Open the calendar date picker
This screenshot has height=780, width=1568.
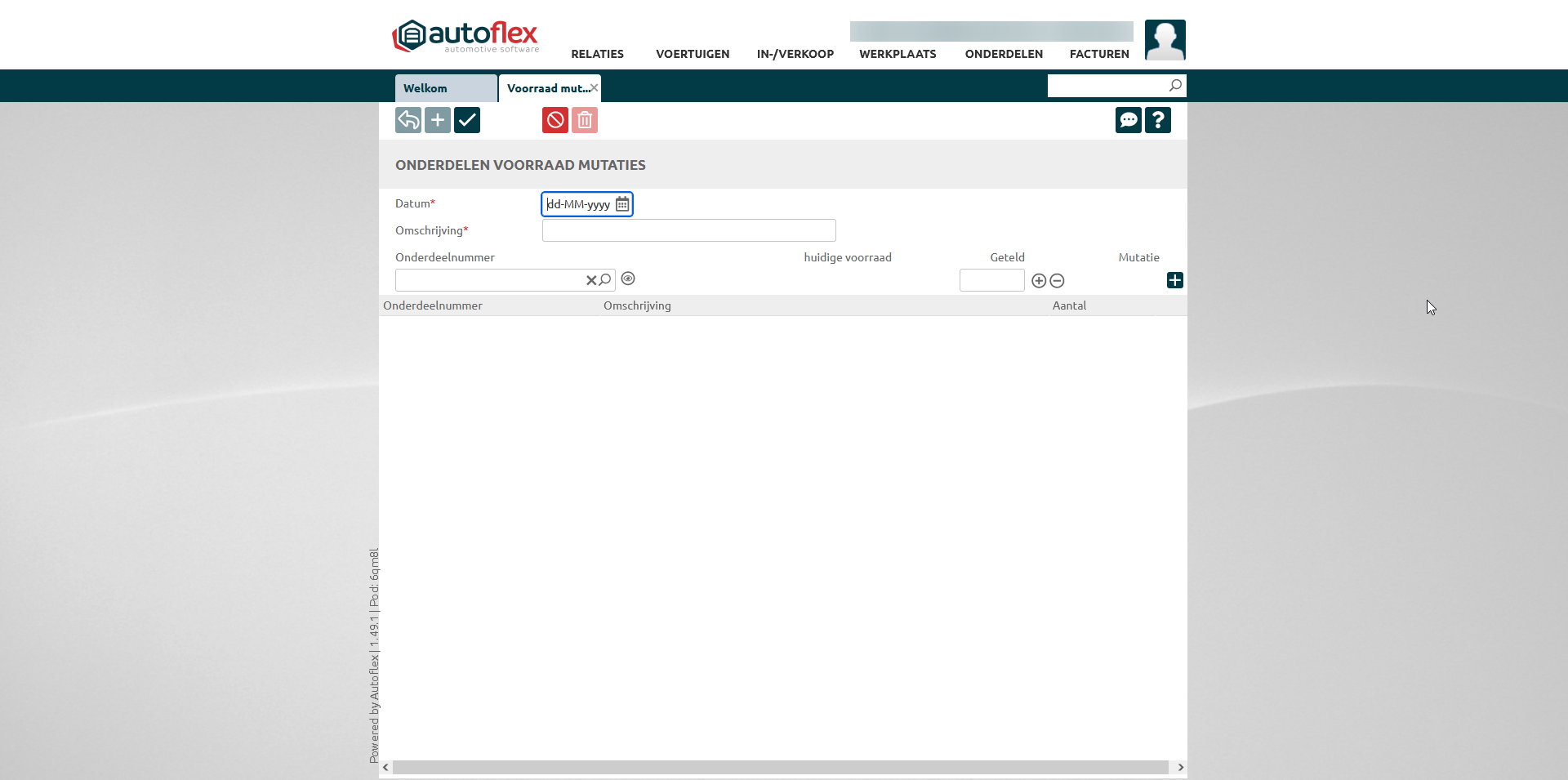click(x=622, y=204)
